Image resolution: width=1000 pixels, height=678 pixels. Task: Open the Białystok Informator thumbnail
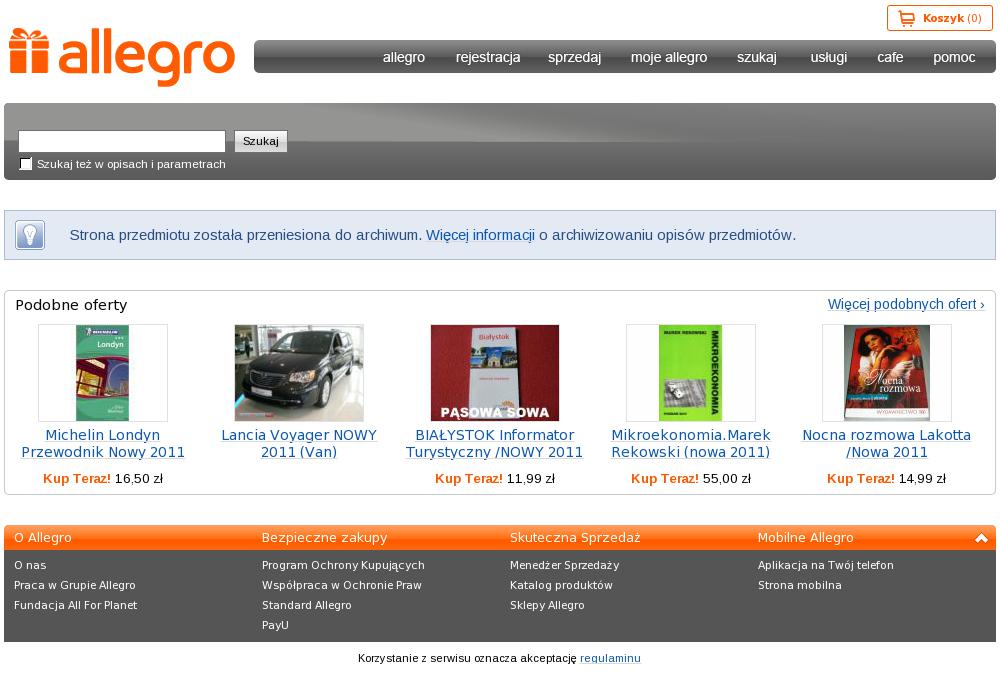pyautogui.click(x=495, y=373)
